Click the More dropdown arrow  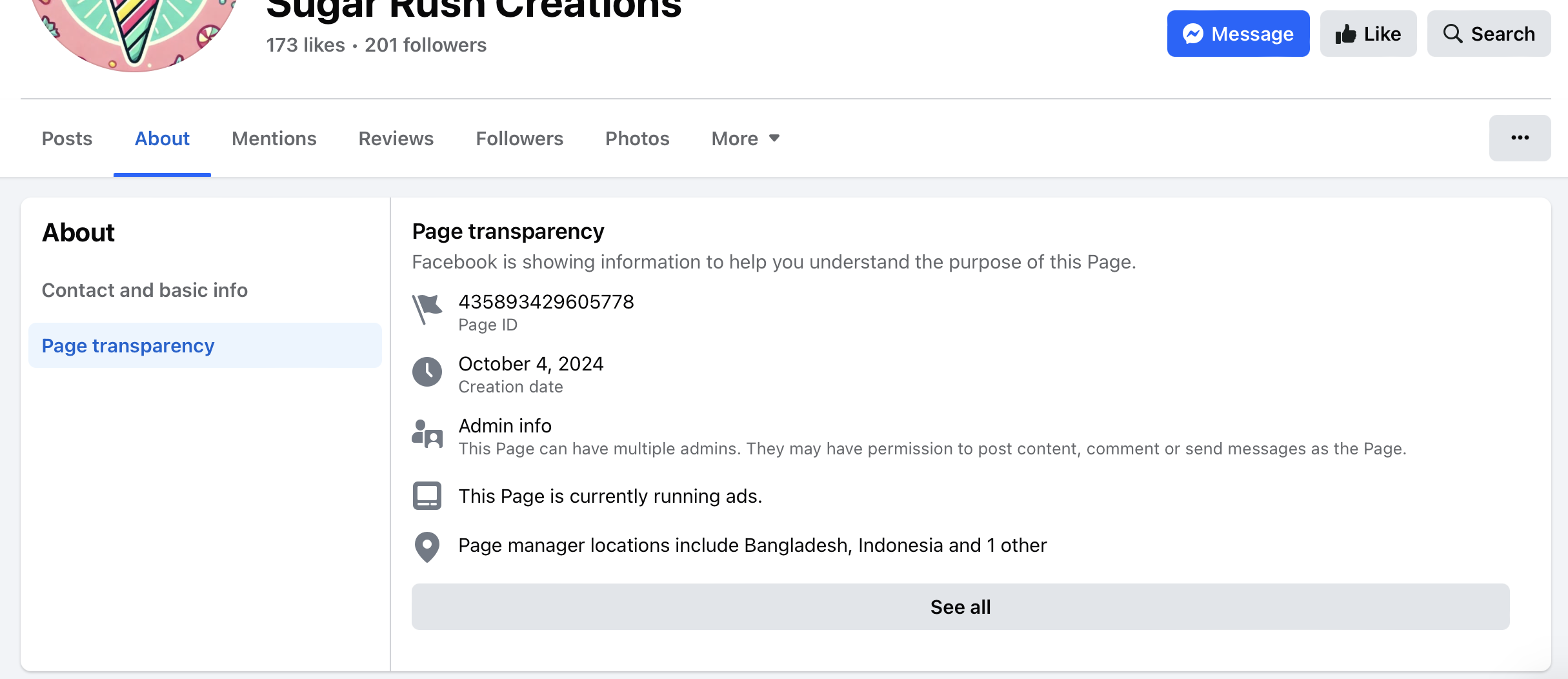pos(774,138)
